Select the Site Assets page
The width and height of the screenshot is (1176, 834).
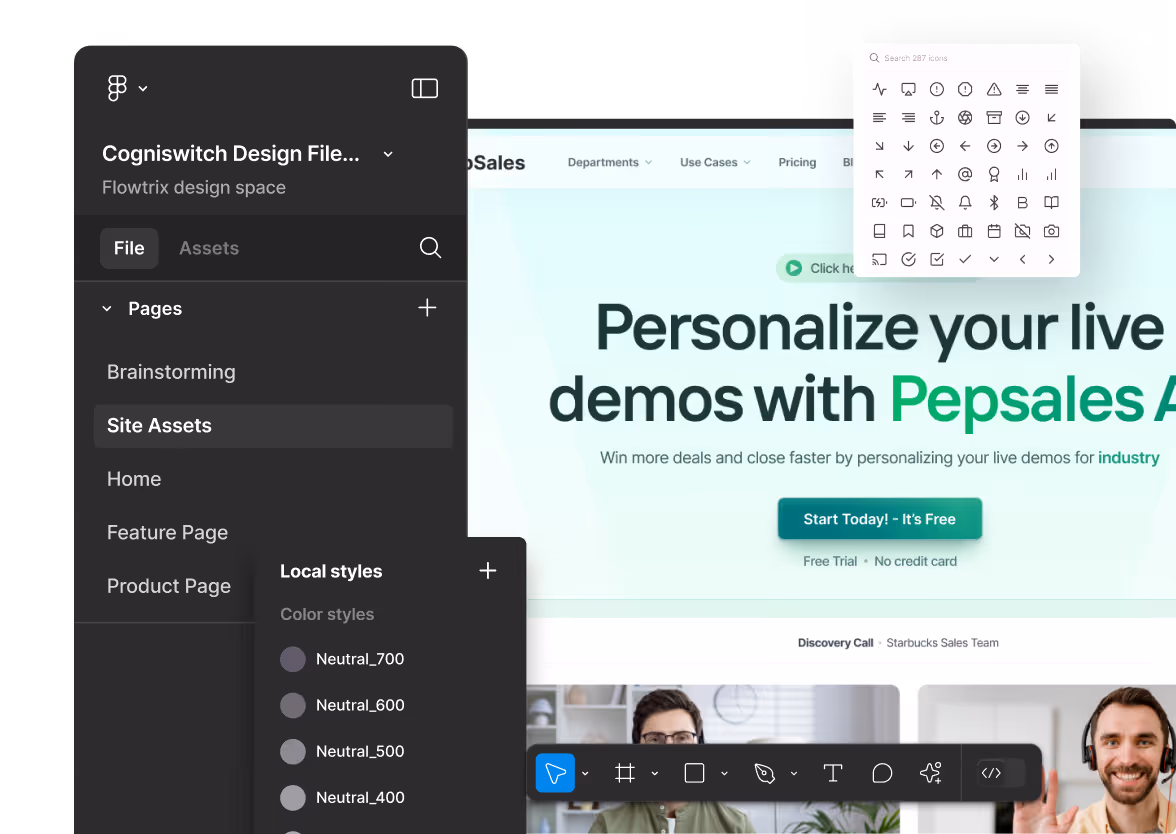coord(274,426)
